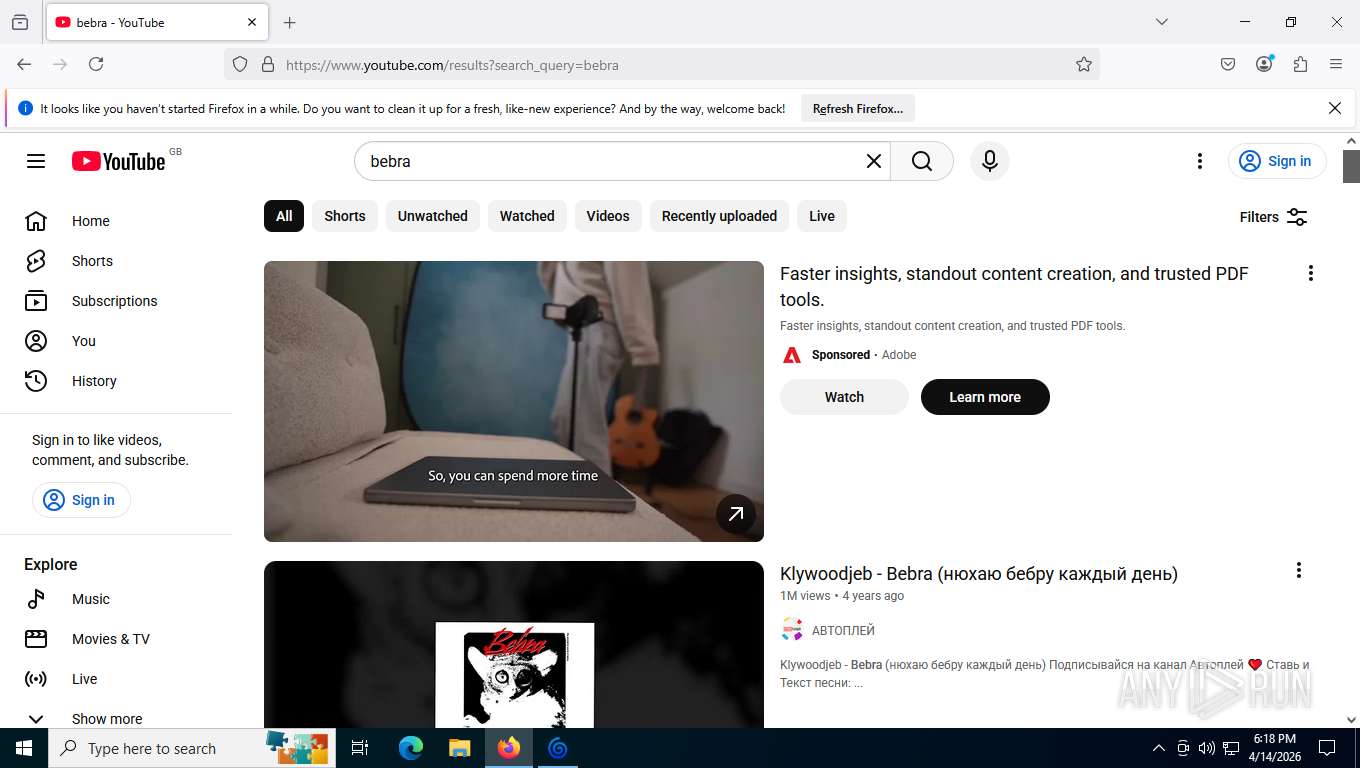Click the ad external link arrow
1360x768 pixels.
point(736,514)
